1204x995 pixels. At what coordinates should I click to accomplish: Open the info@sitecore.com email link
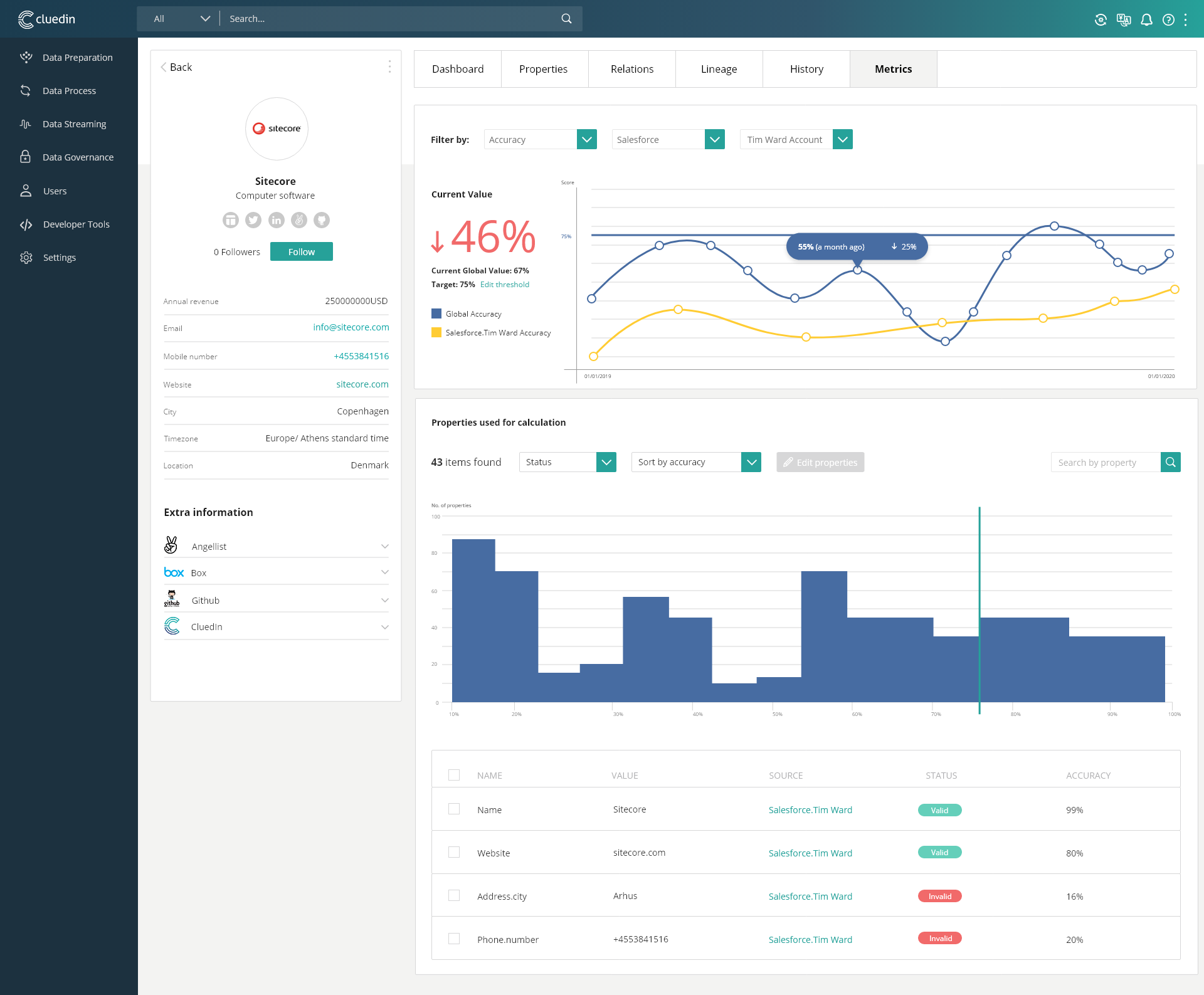click(351, 327)
